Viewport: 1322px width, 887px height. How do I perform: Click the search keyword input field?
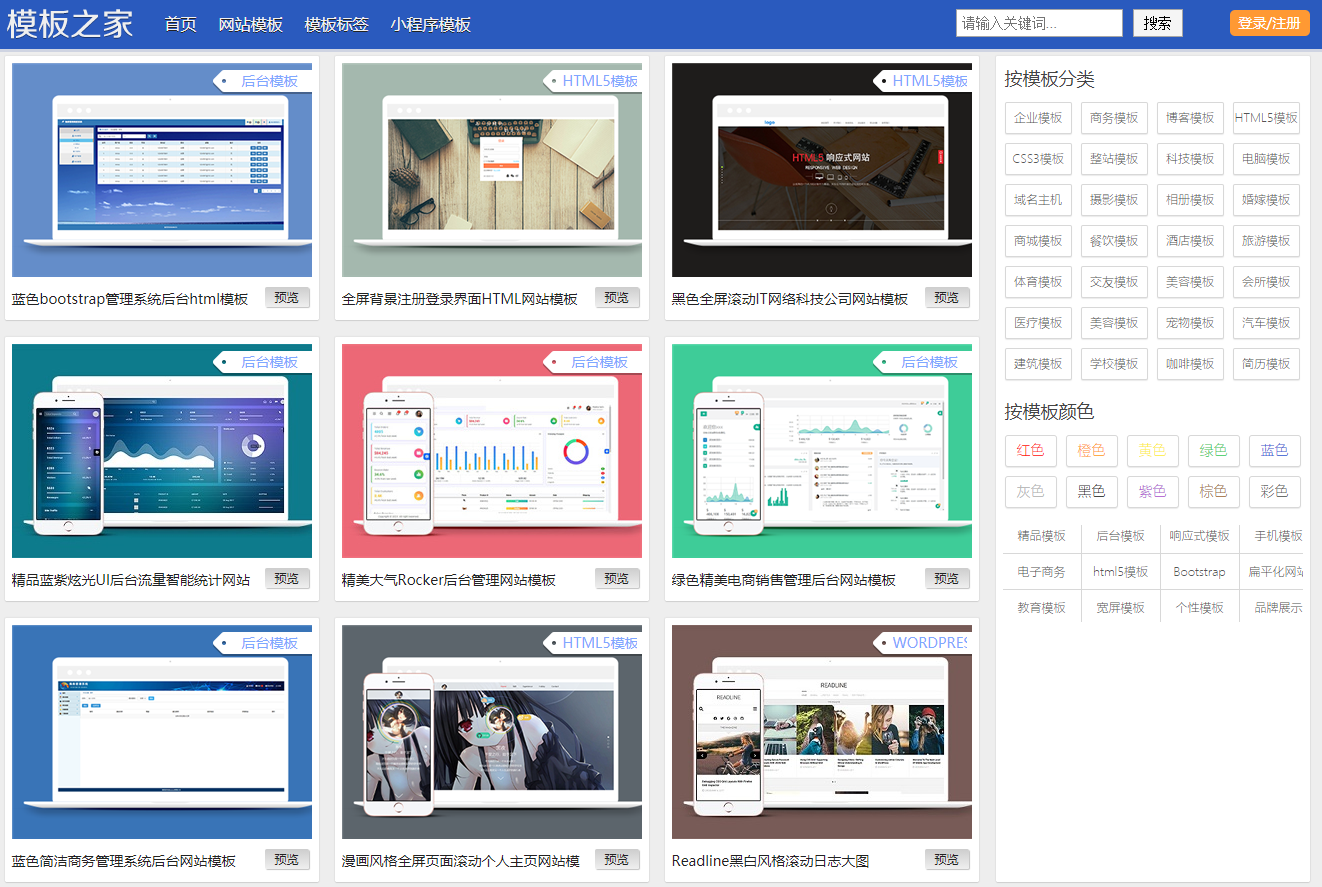1038,22
